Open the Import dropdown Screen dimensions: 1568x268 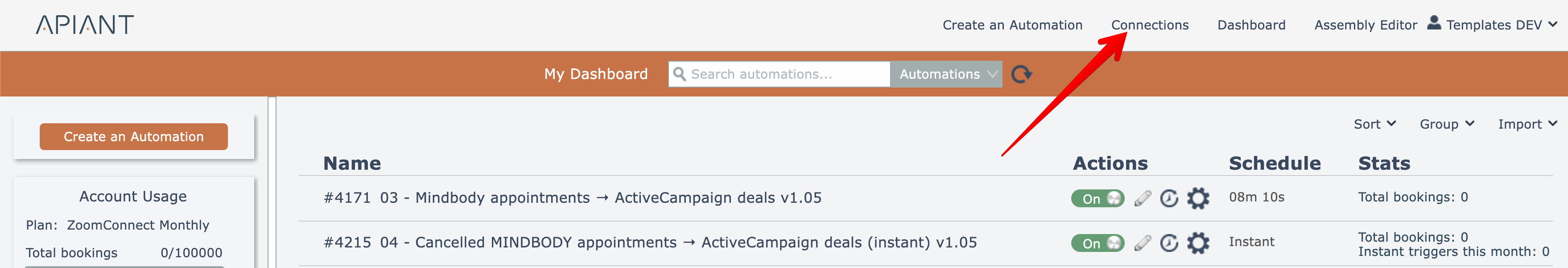pos(1527,124)
